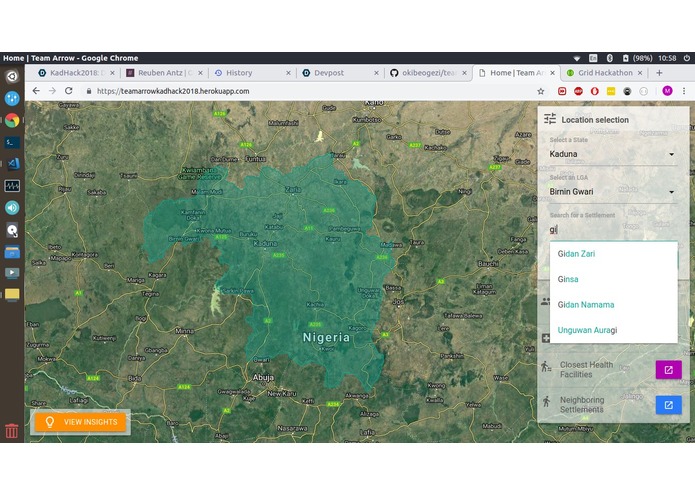Select Gidan Zari from the suggestions

pos(613,254)
